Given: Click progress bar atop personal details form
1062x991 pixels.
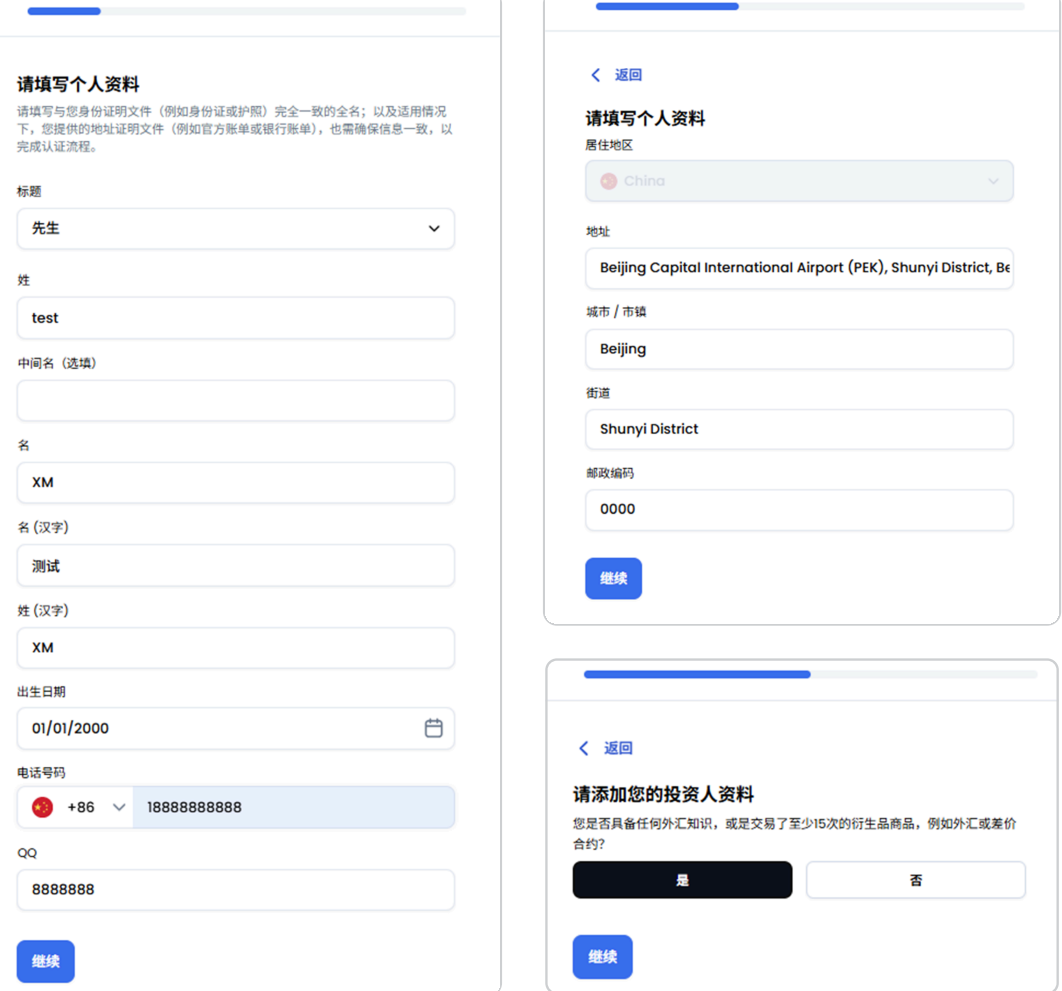Looking at the screenshot, I should [x=247, y=11].
